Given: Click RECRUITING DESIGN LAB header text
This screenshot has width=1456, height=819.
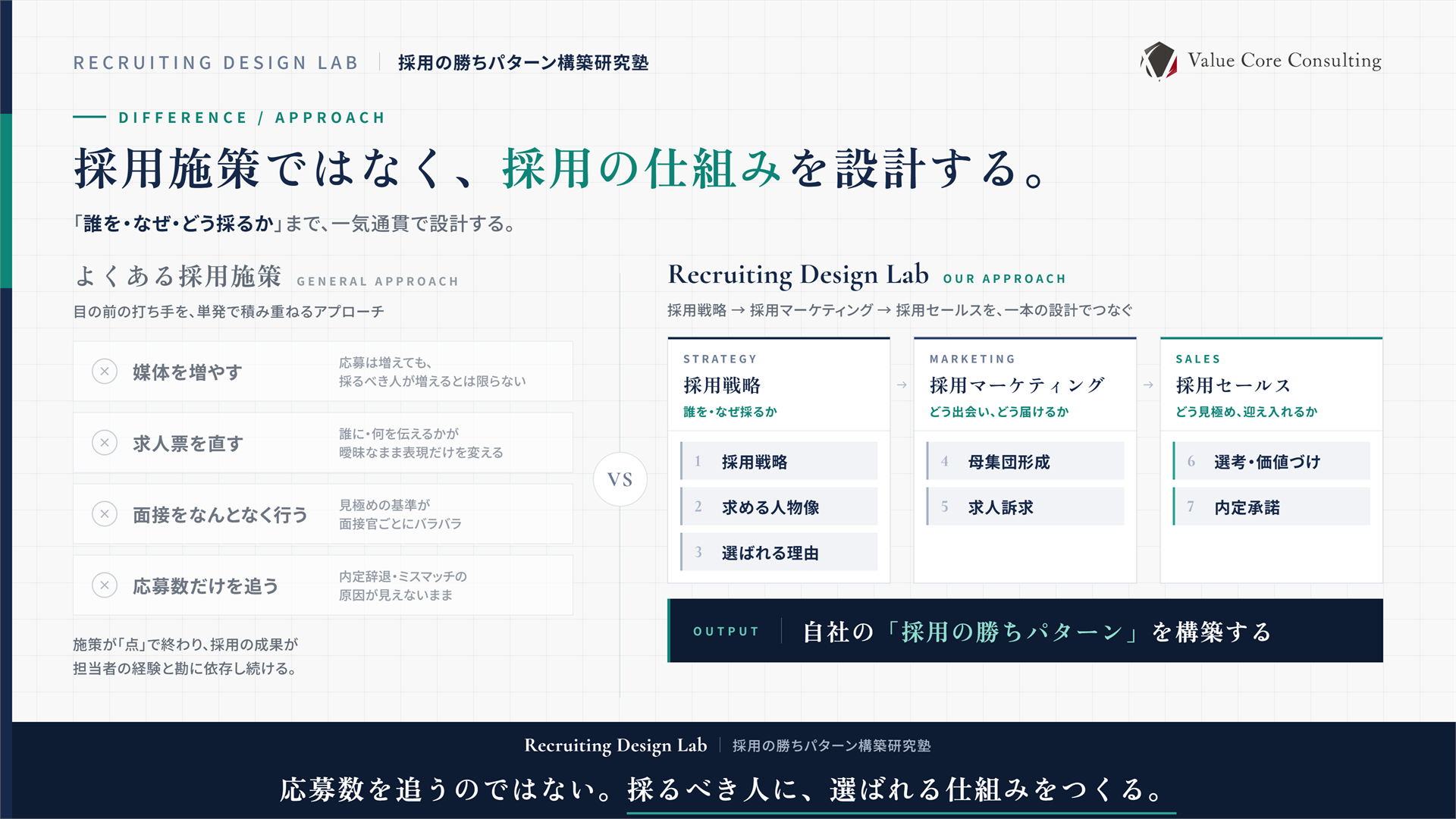Looking at the screenshot, I should [x=216, y=63].
